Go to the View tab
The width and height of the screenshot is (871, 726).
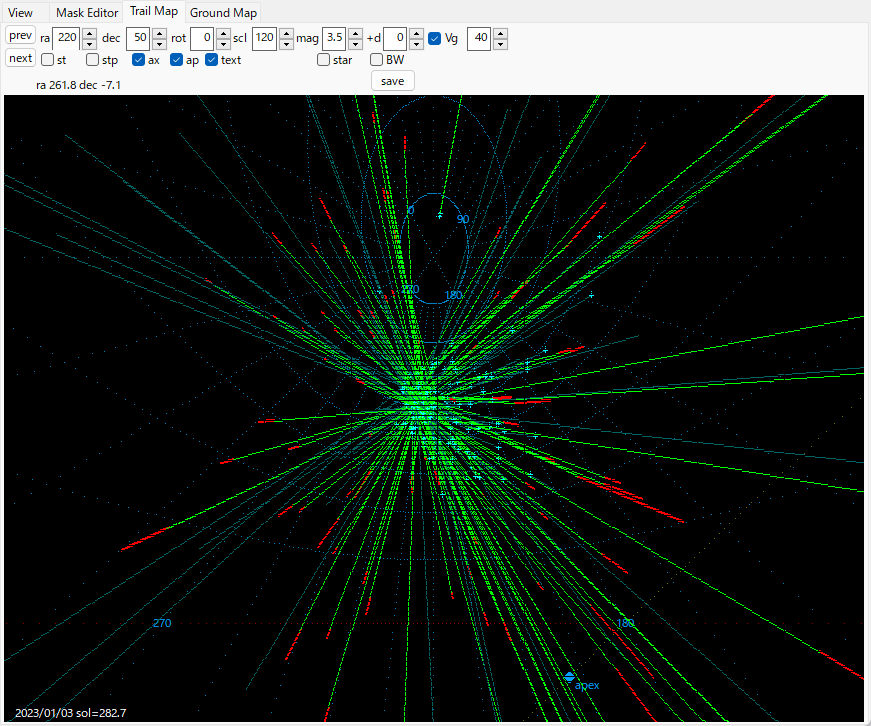coord(20,13)
